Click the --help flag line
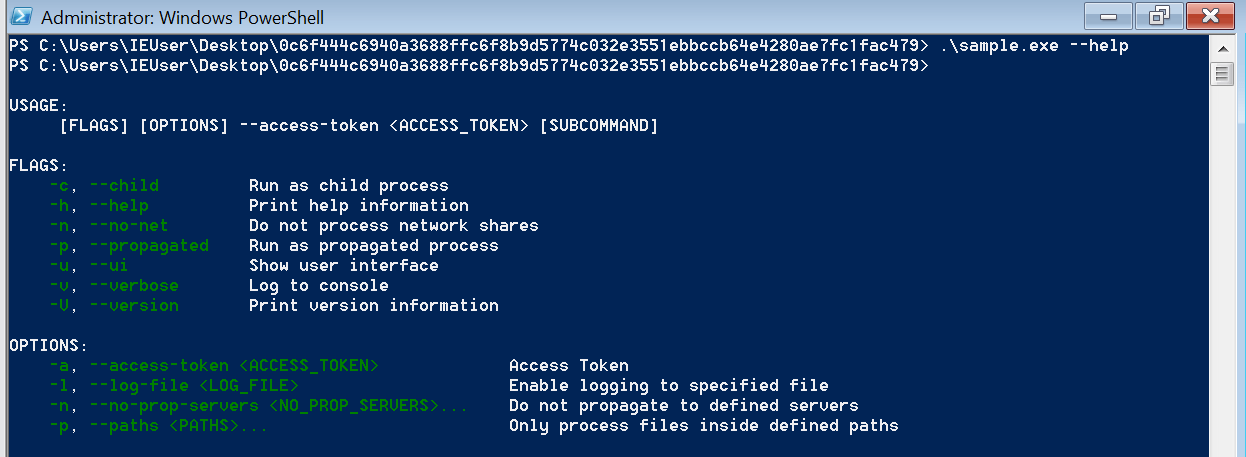This screenshot has width=1246, height=457. click(259, 205)
